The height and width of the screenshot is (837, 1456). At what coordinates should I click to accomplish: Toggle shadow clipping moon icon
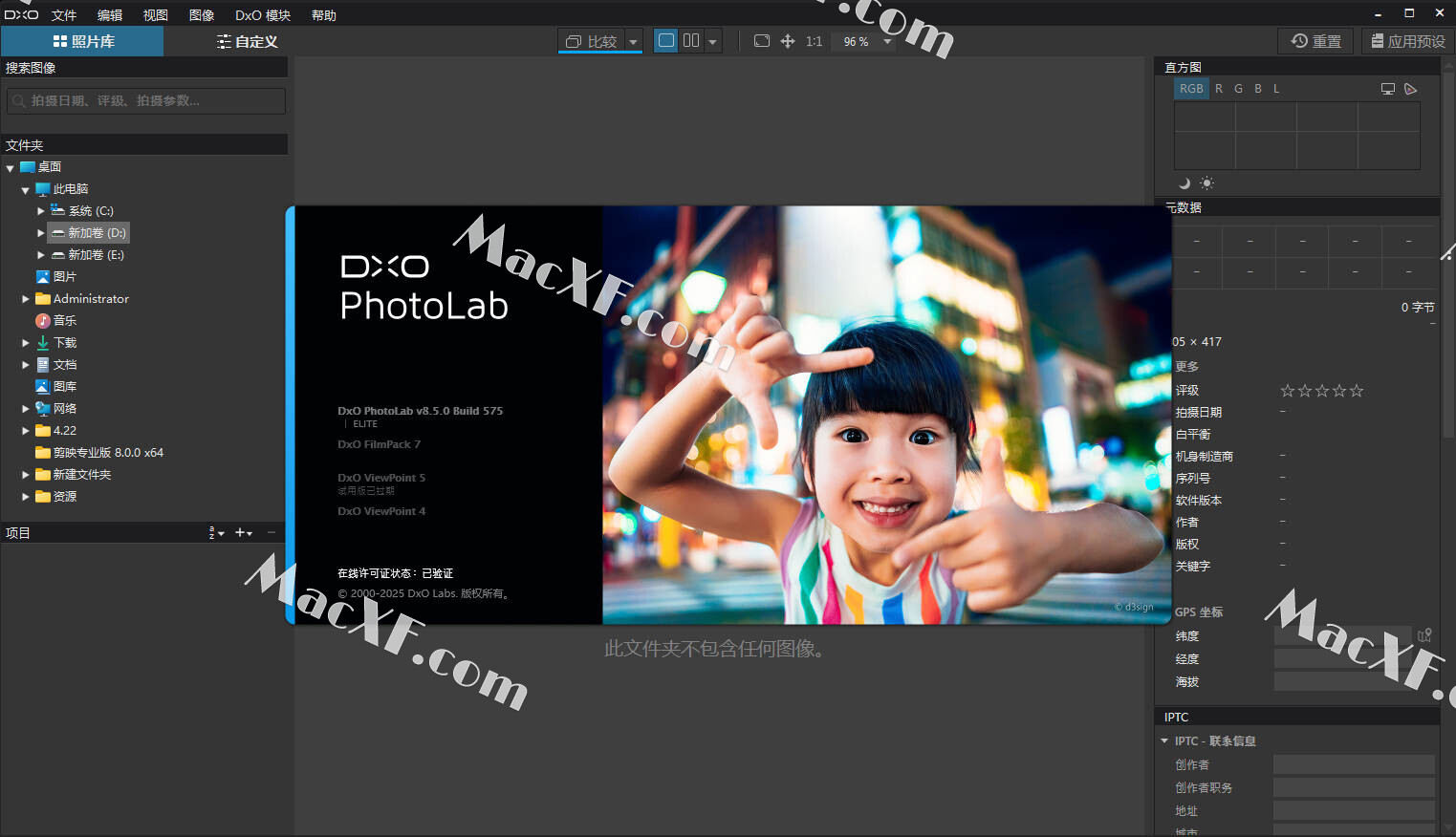pyautogui.click(x=1184, y=182)
